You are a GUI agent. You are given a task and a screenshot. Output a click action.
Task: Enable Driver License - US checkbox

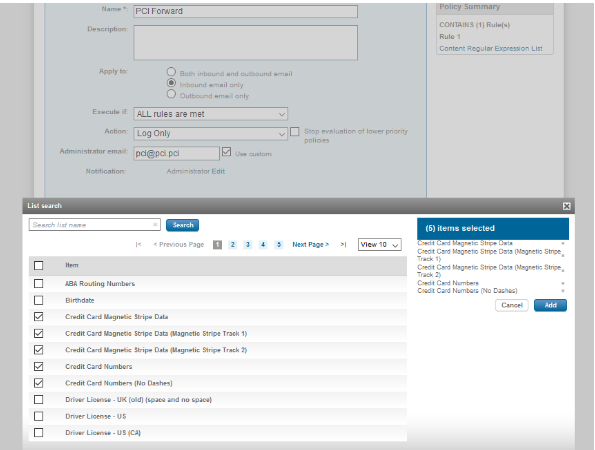click(x=38, y=416)
